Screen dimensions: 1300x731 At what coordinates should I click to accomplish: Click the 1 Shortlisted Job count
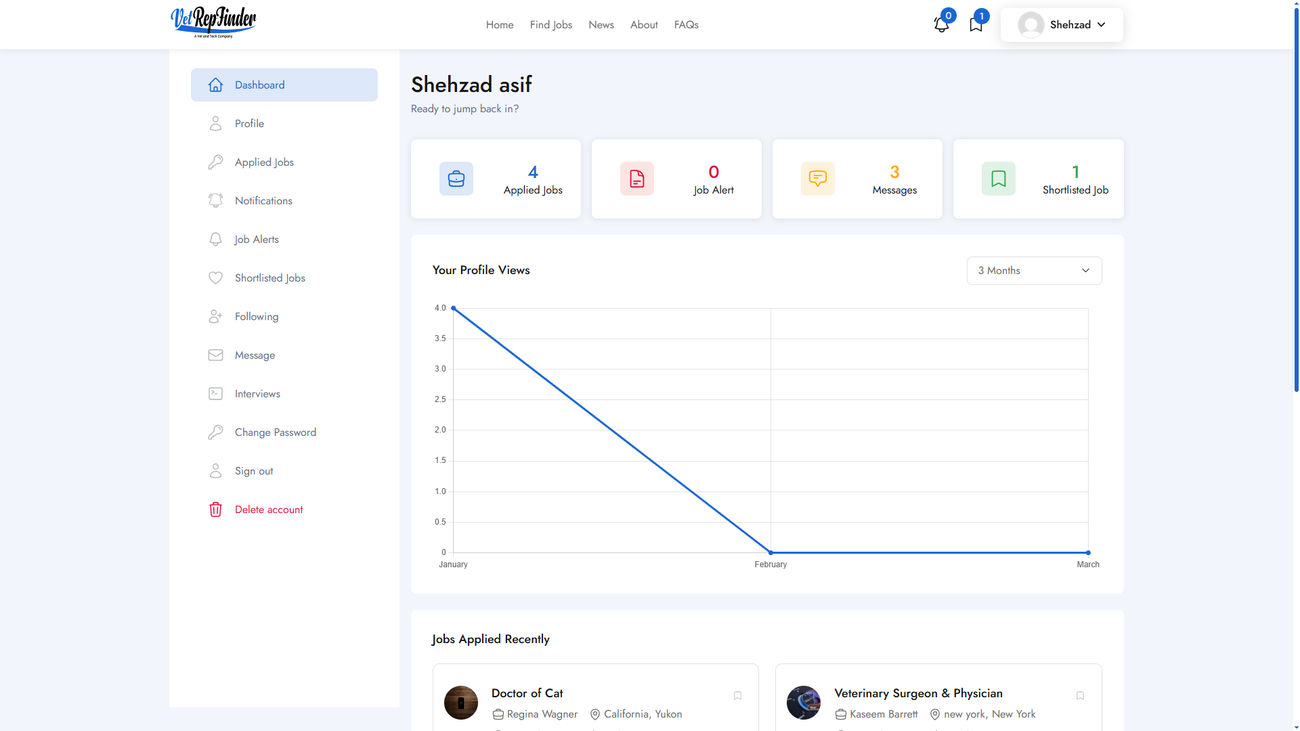click(x=1076, y=172)
